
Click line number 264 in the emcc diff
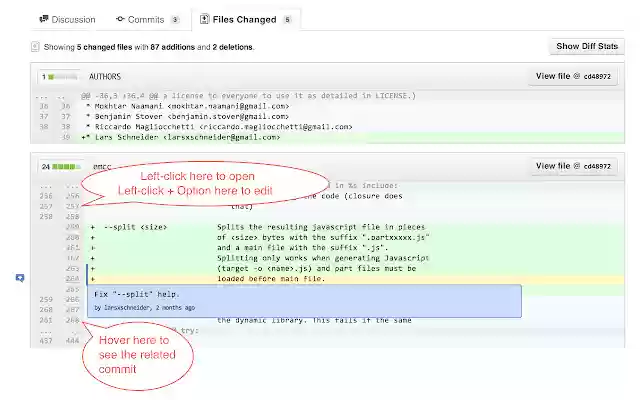73,279
